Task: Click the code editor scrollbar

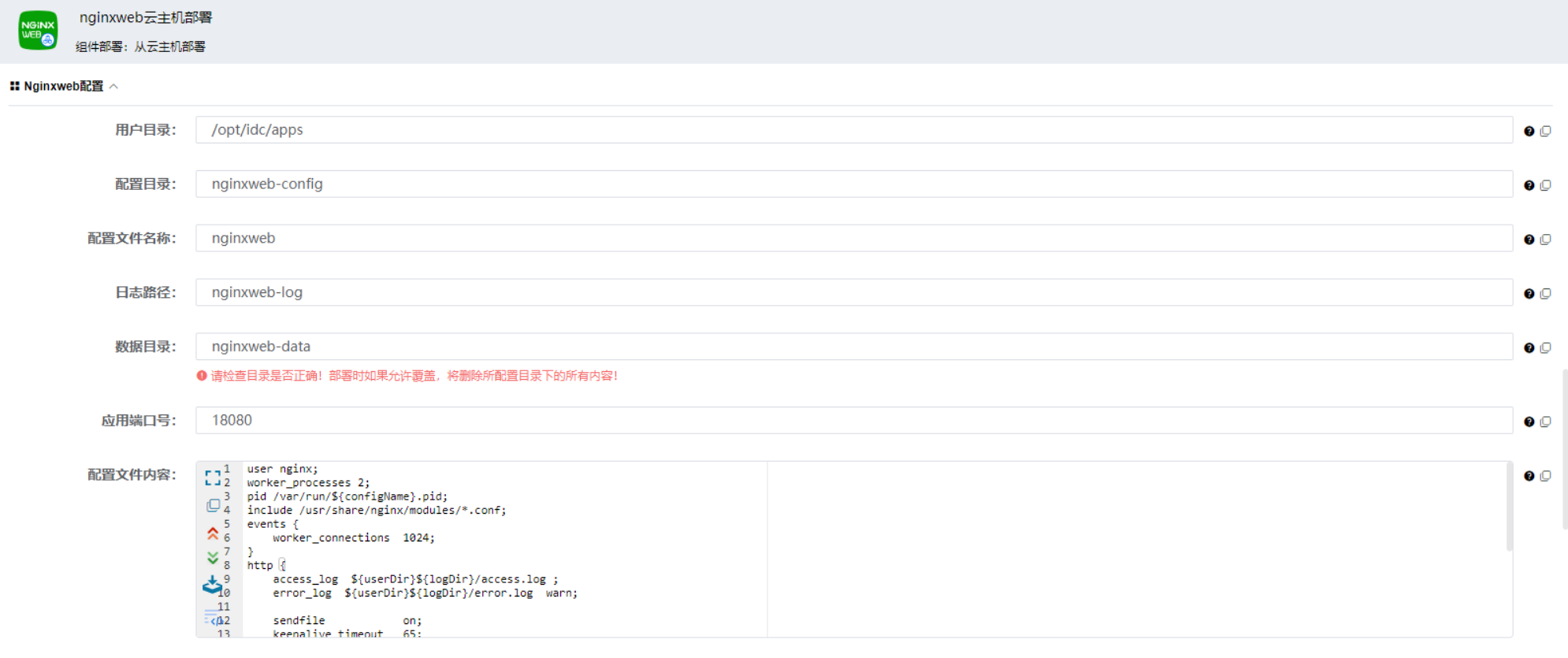Action: (x=1509, y=507)
